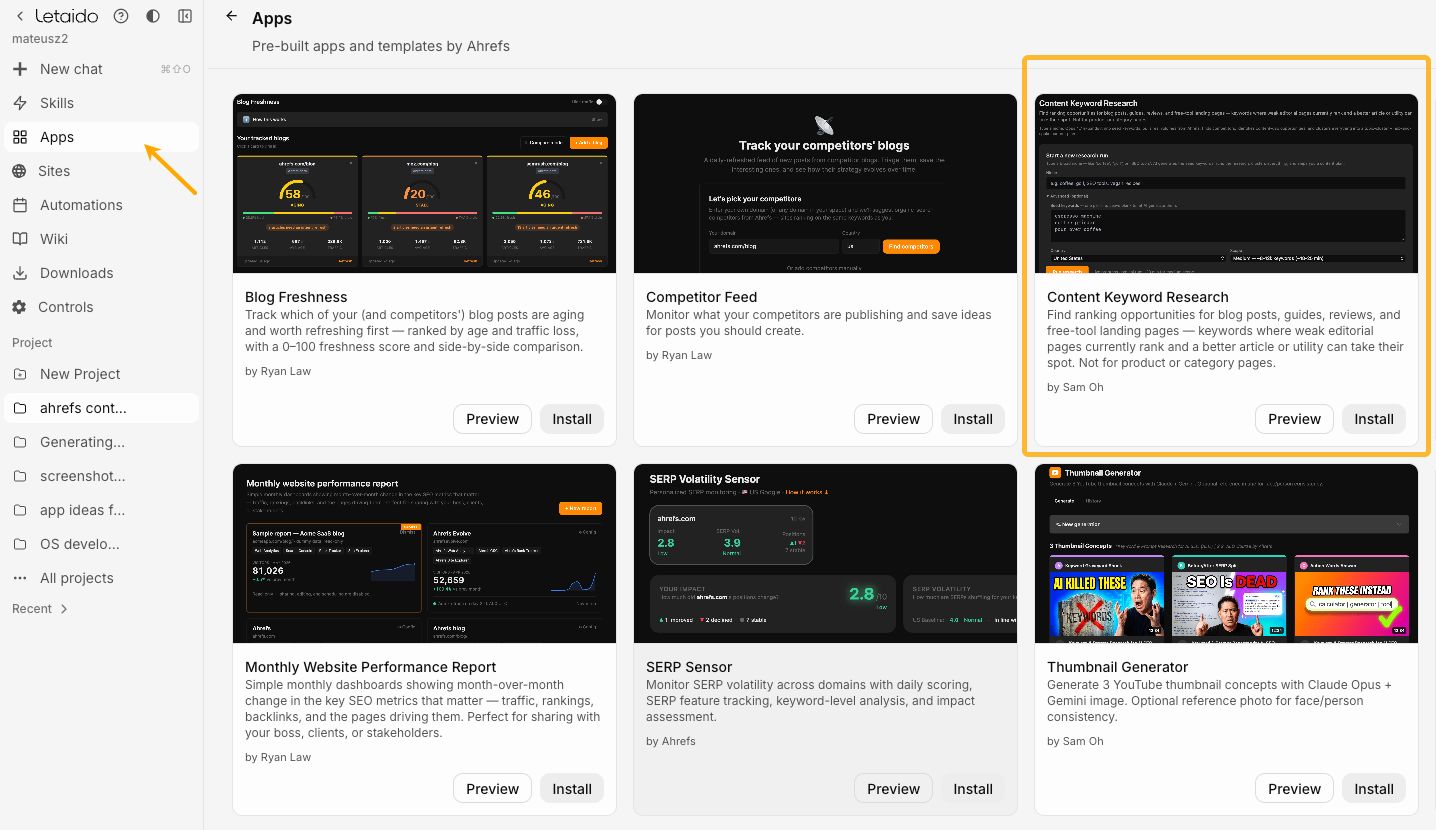The image size is (1436, 830).
Task: Click the back chevron beside Letaido logo
Action: [x=20, y=16]
